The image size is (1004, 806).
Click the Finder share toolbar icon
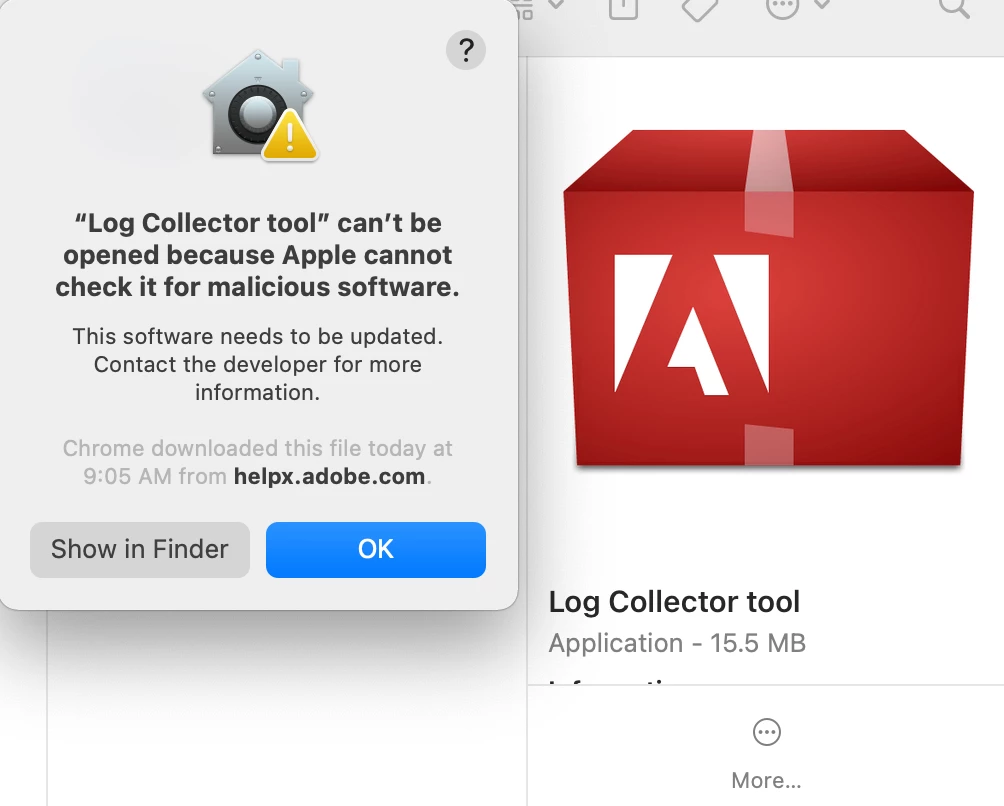tap(623, 8)
